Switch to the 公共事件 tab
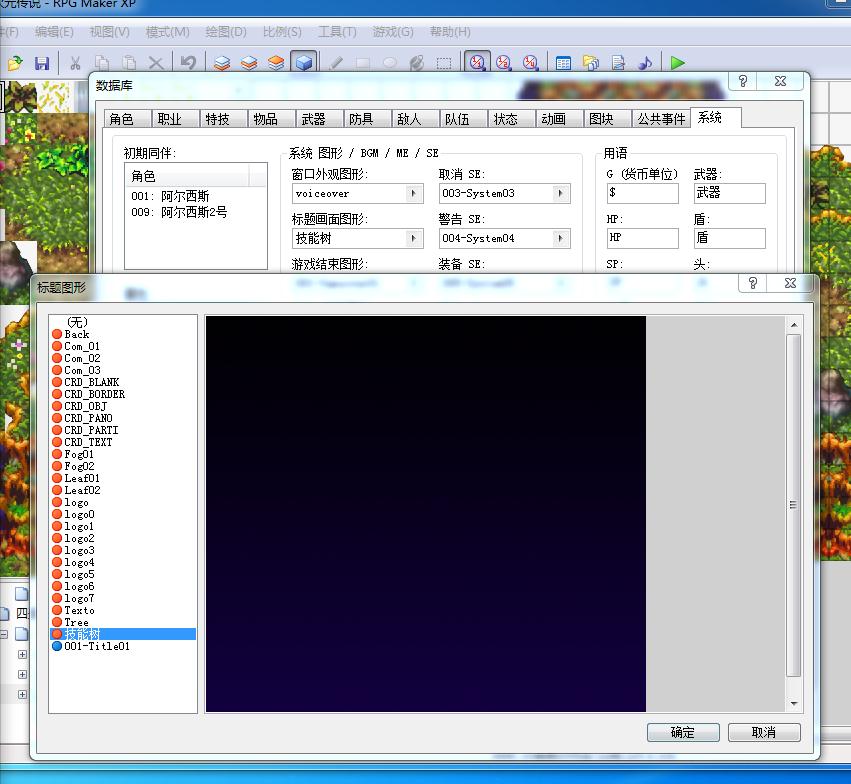Screen dimensions: 851x784 click(x=662, y=119)
